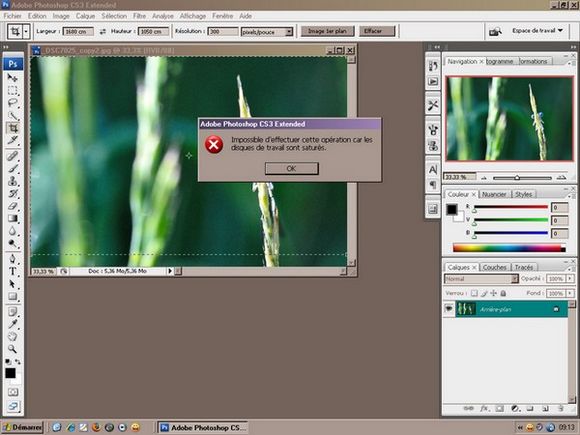Open the Fond fill slider arrow
580x435 pixels.
pyautogui.click(x=570, y=293)
